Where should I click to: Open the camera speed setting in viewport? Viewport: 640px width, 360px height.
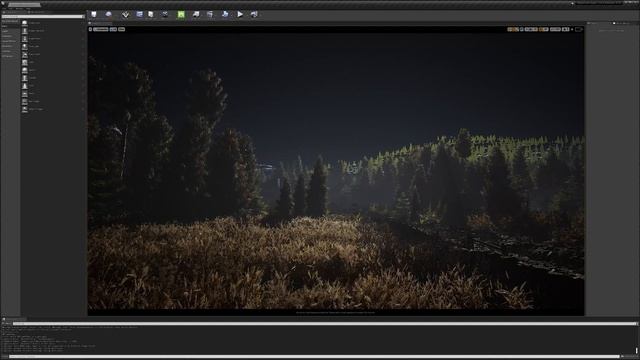pos(566,29)
